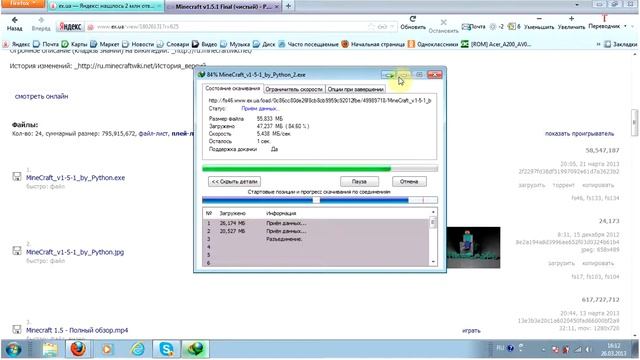Screen dimensions: 640x360
Task: Open Minecraft 1.5 - Полный обзор.mp4 link
Action: point(77,330)
